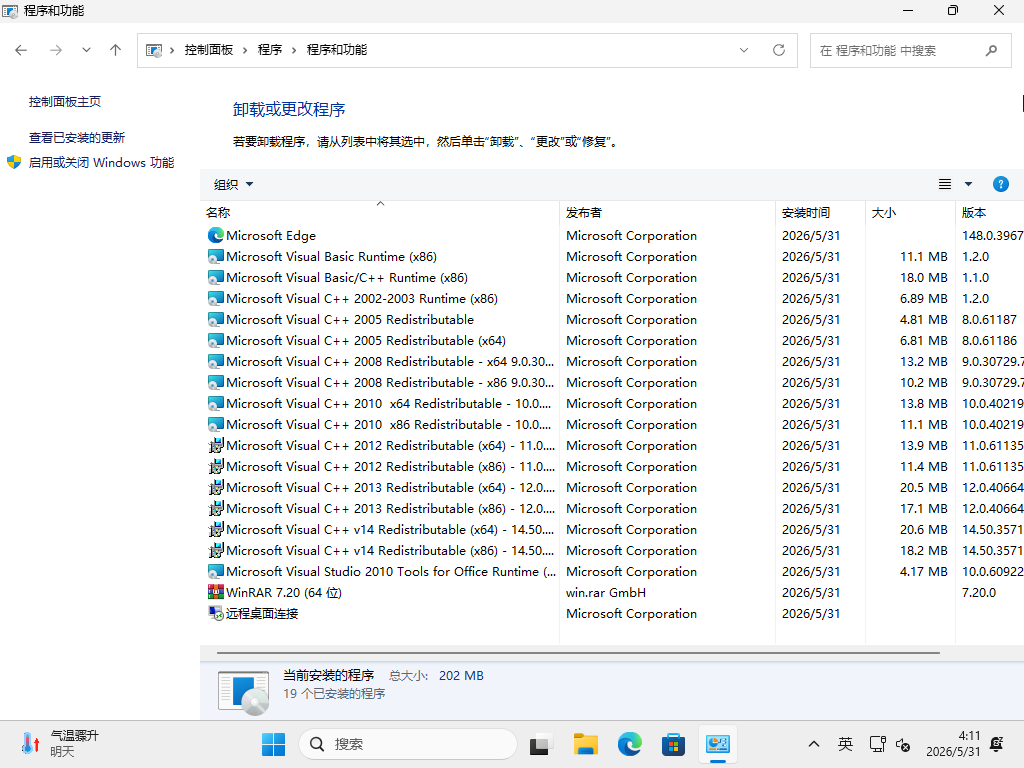Click the horizontal scrollbar under the list

tap(578, 652)
